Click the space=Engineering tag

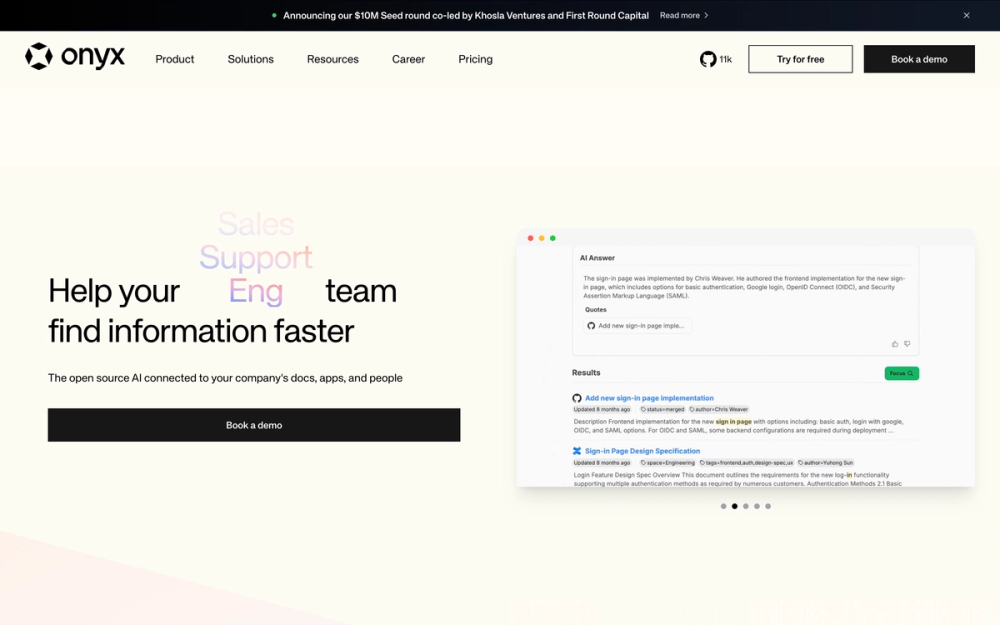[668, 463]
